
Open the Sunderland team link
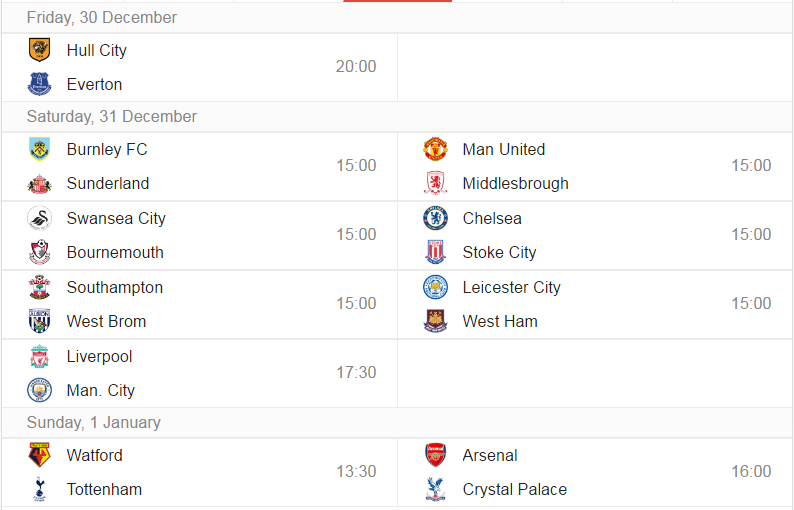click(x=108, y=183)
